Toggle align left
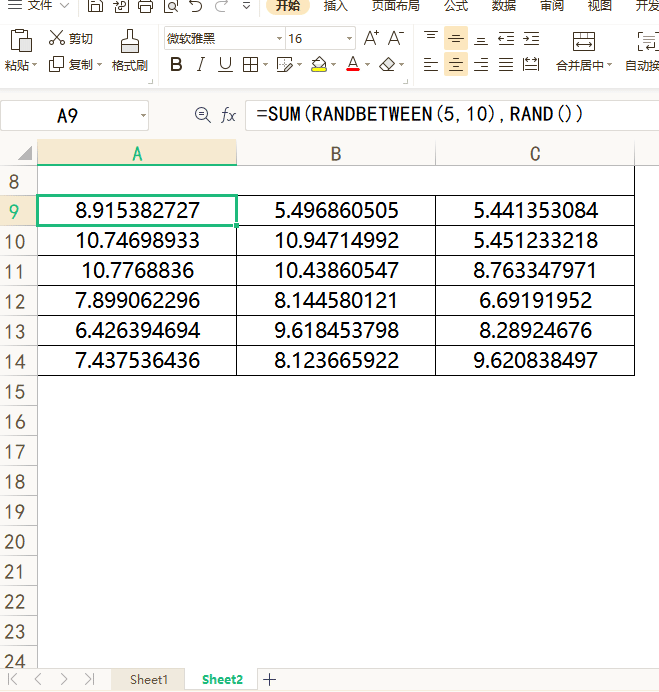 click(431, 65)
